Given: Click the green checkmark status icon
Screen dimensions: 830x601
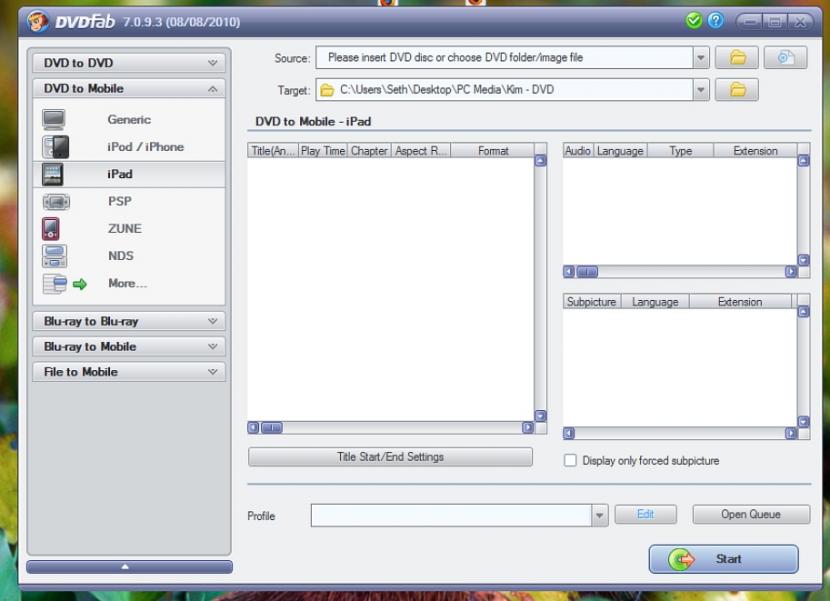Looking at the screenshot, I should [693, 21].
